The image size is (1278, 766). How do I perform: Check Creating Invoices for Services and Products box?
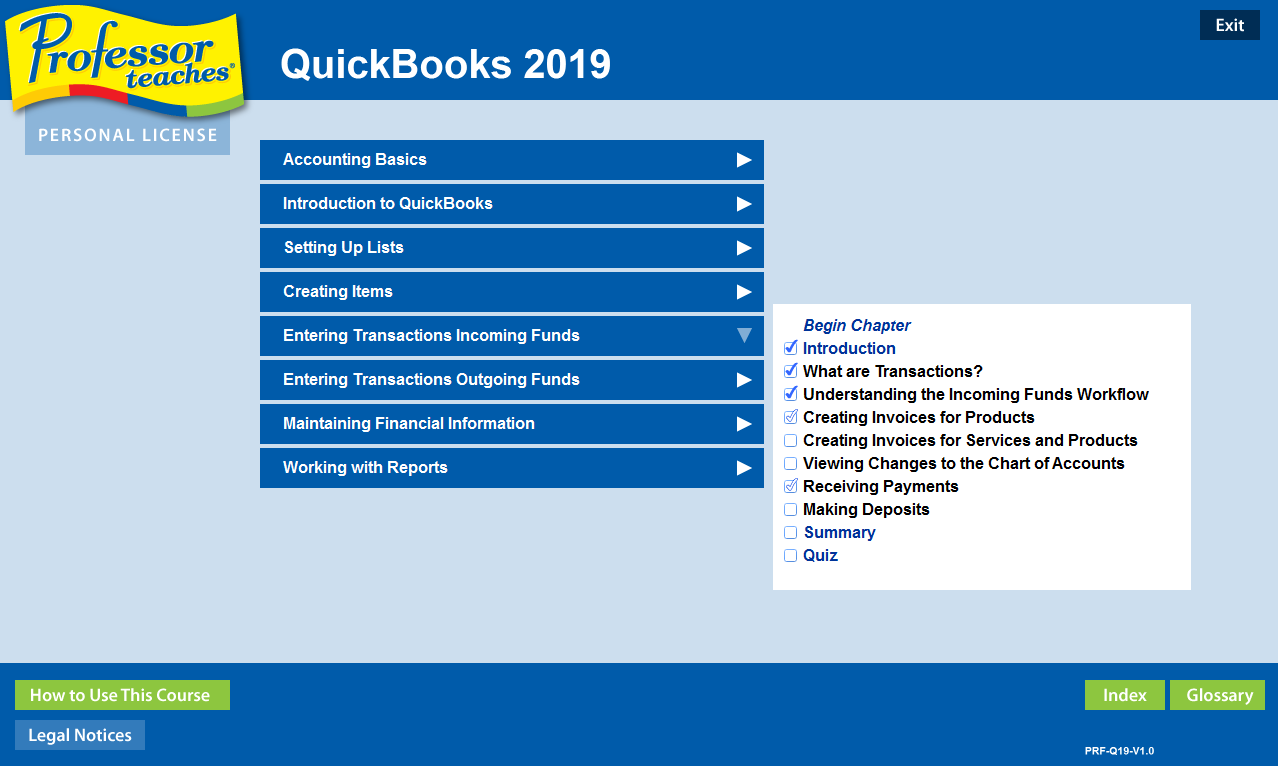click(791, 440)
